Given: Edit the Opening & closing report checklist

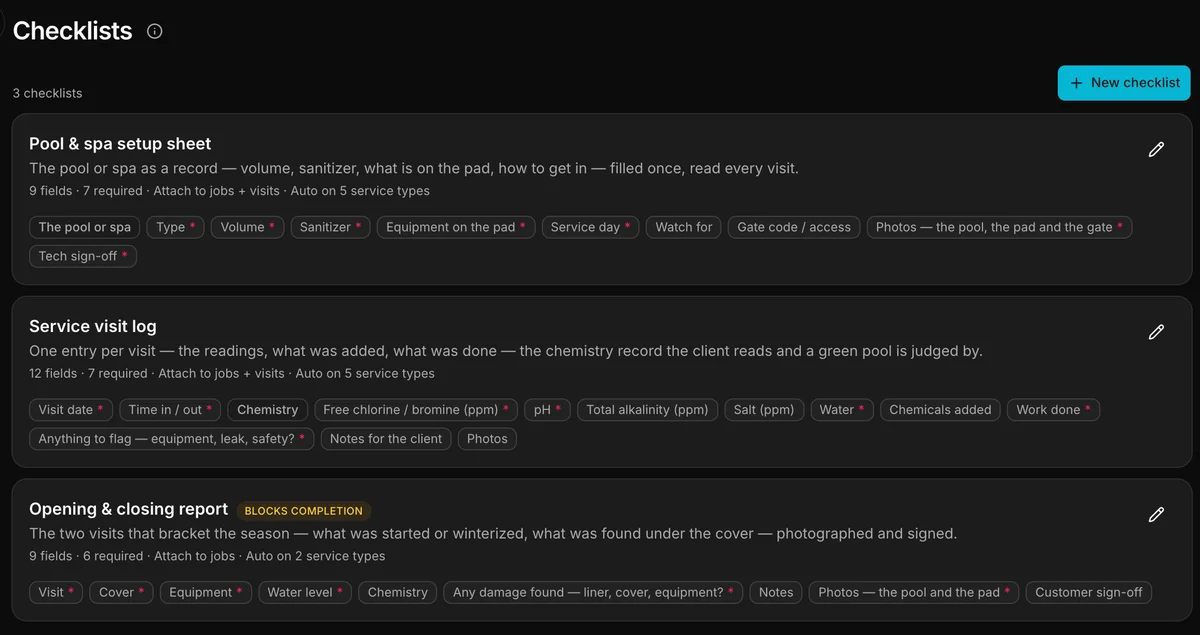Looking at the screenshot, I should tap(1156, 514).
